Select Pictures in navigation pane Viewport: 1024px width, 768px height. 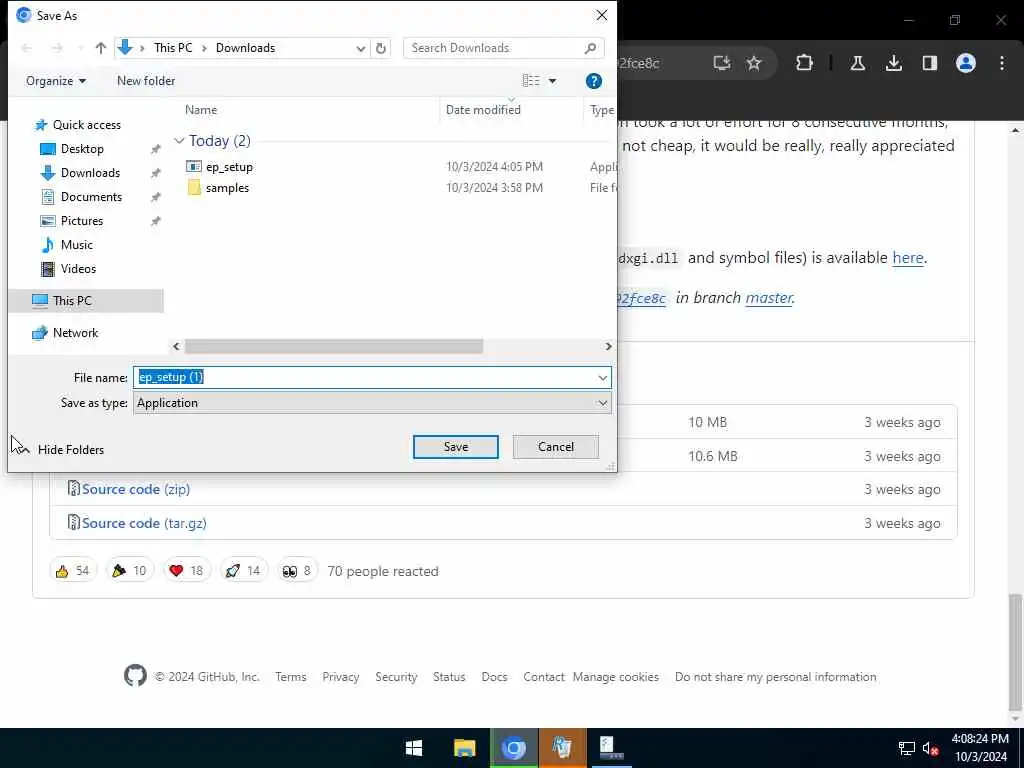(x=82, y=221)
